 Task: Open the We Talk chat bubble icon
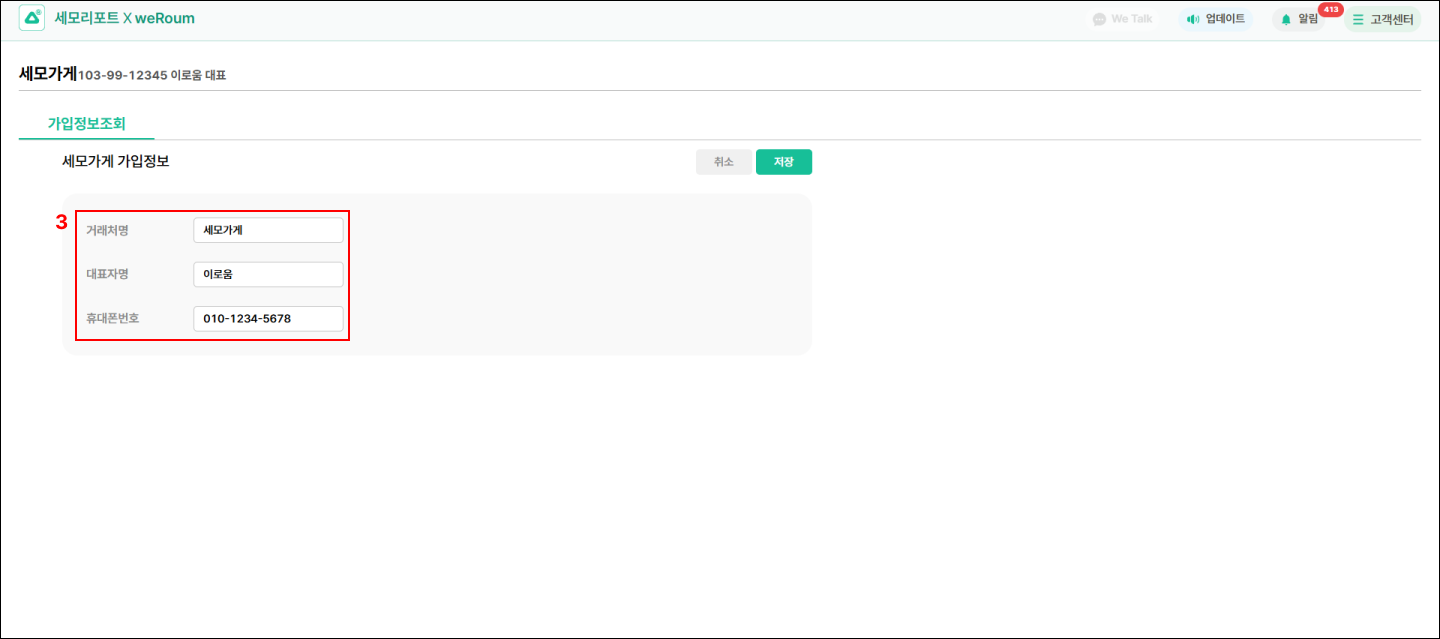[x=1099, y=19]
